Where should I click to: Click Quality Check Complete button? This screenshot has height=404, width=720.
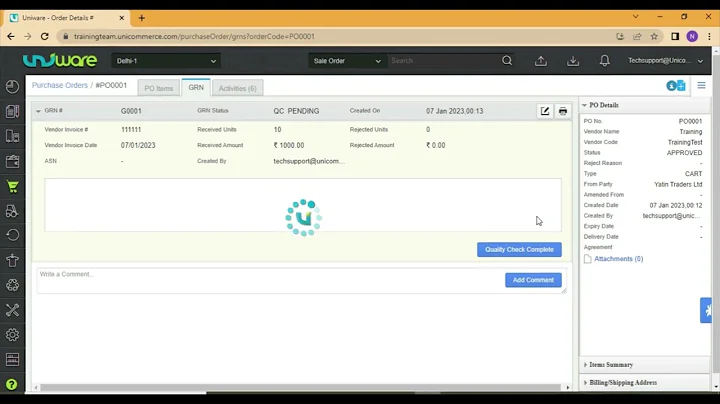pos(519,249)
